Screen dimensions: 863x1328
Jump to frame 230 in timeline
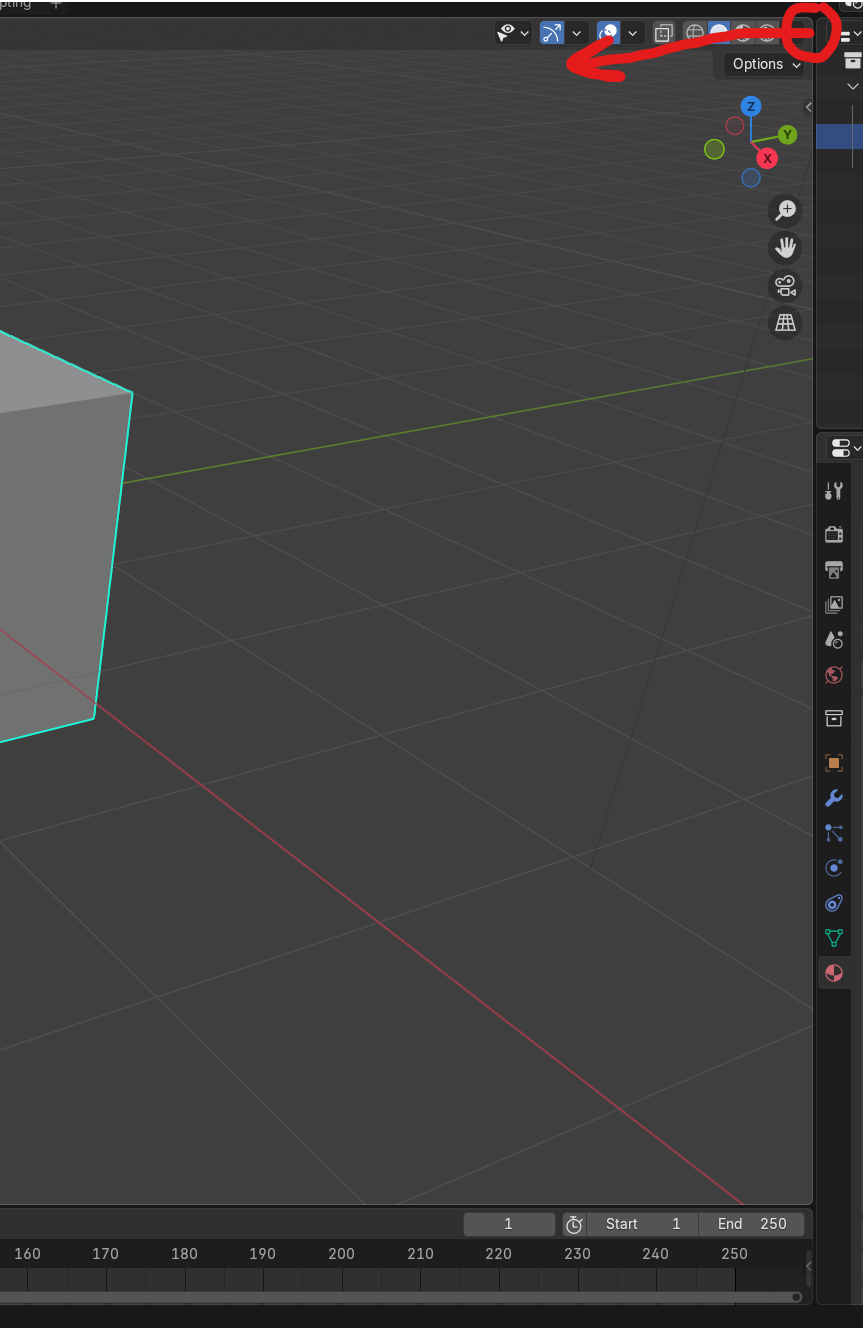point(577,1254)
